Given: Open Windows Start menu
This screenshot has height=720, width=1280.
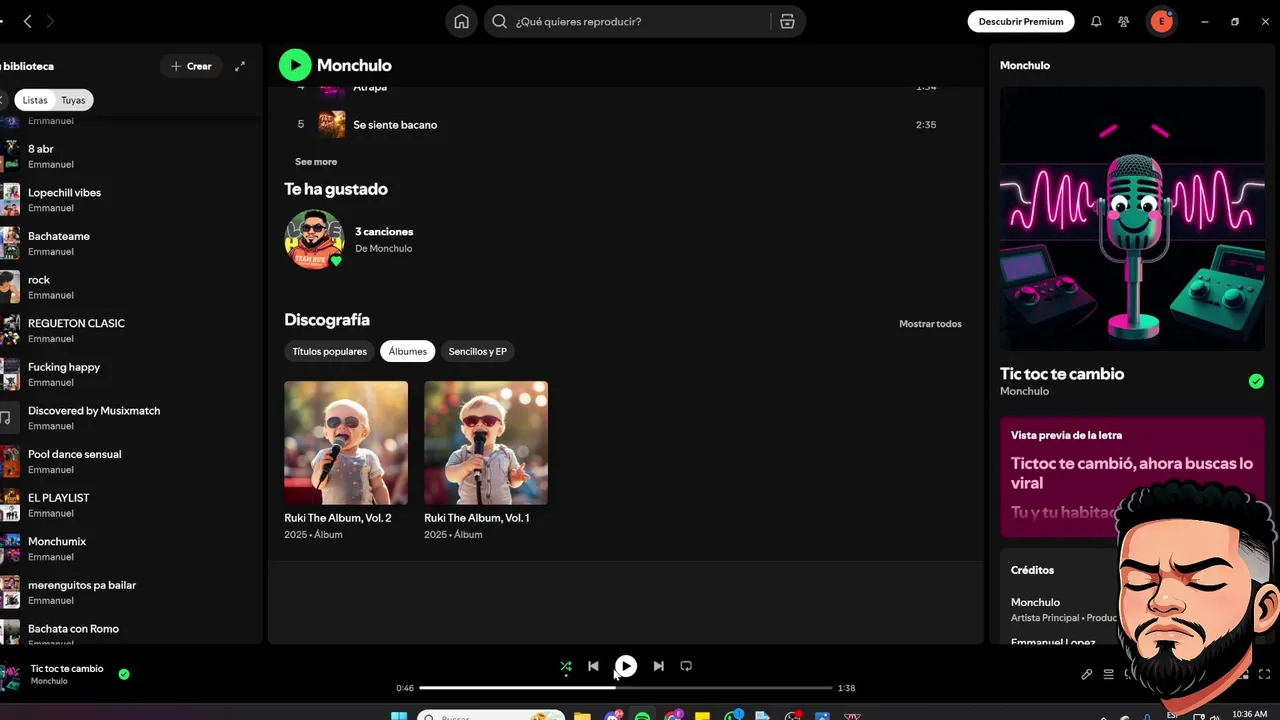Looking at the screenshot, I should 399,716.
